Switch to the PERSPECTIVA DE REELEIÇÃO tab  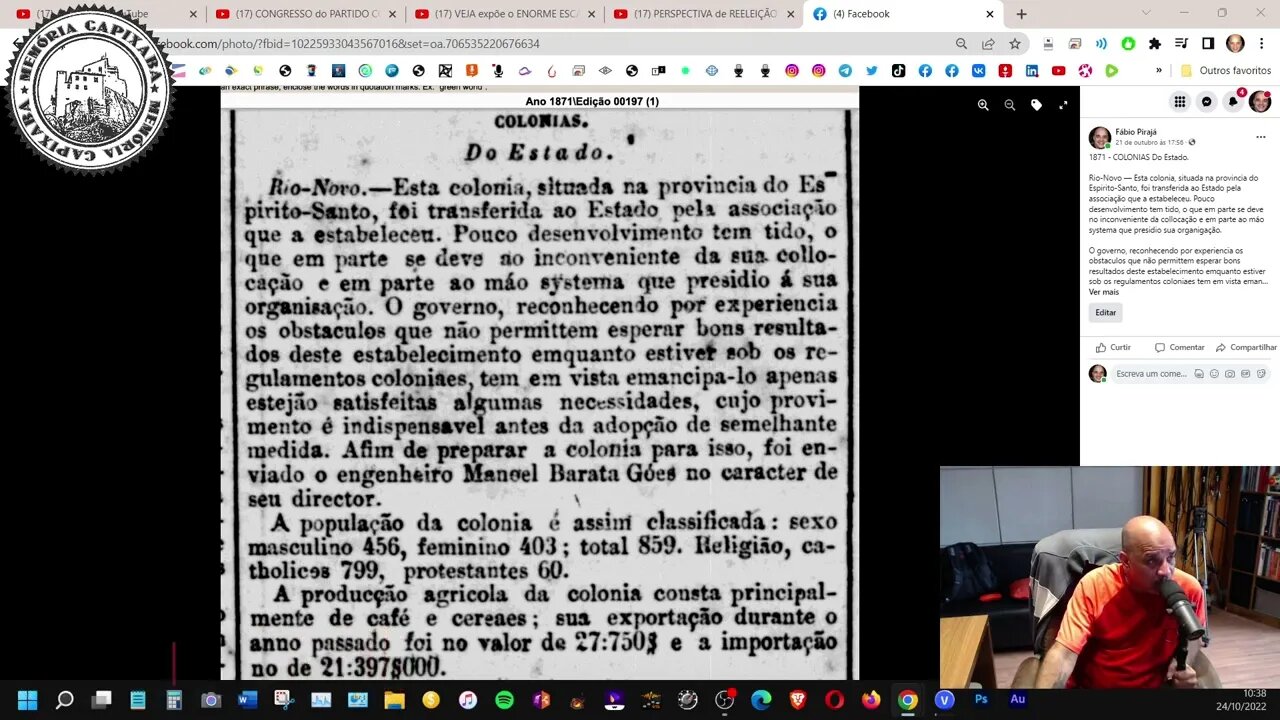tap(704, 14)
